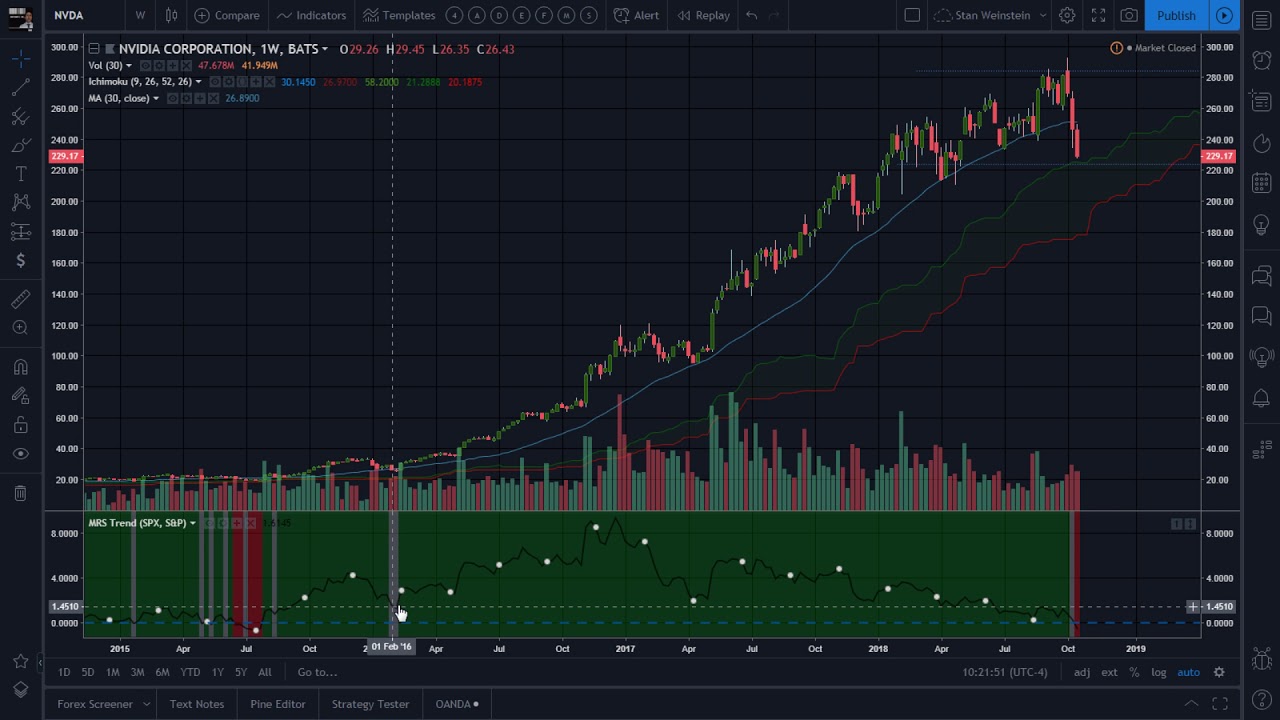Enter fullscreen mode from top toolbar
1280x720 pixels.
(1098, 15)
